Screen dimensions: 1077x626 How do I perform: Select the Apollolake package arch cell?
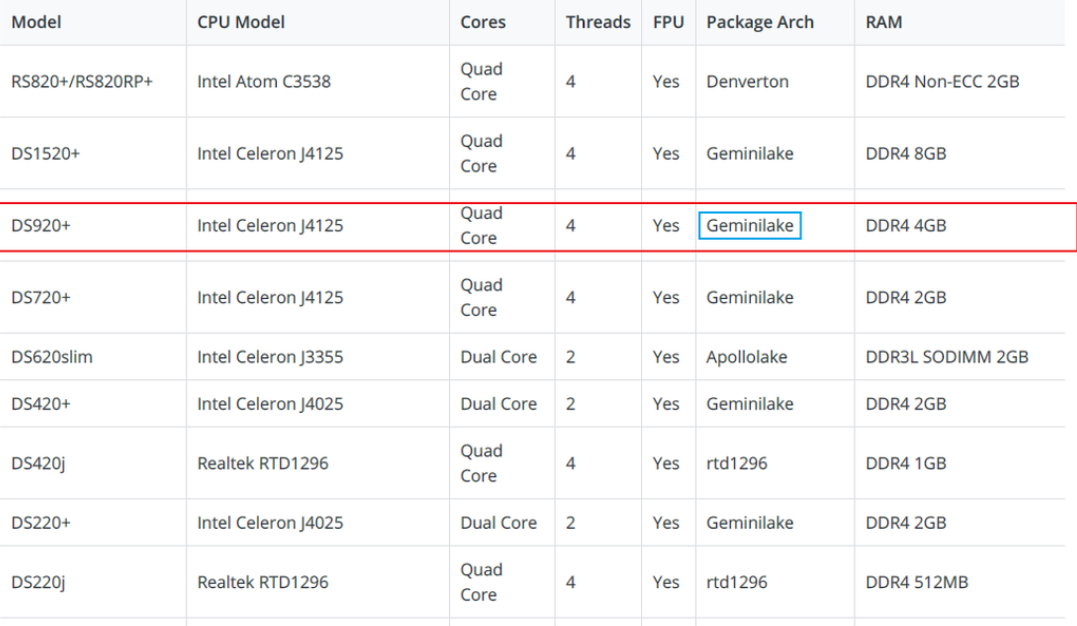tap(746, 357)
